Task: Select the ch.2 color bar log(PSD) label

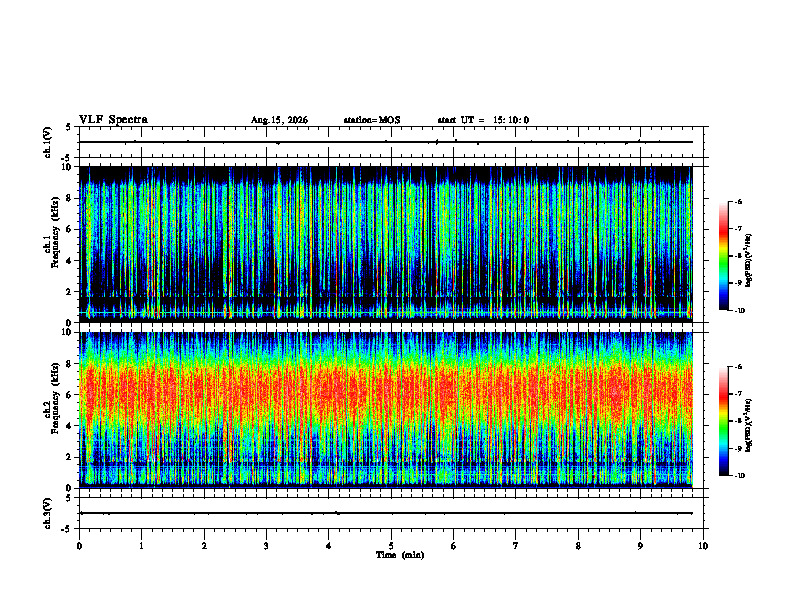Action: click(749, 425)
